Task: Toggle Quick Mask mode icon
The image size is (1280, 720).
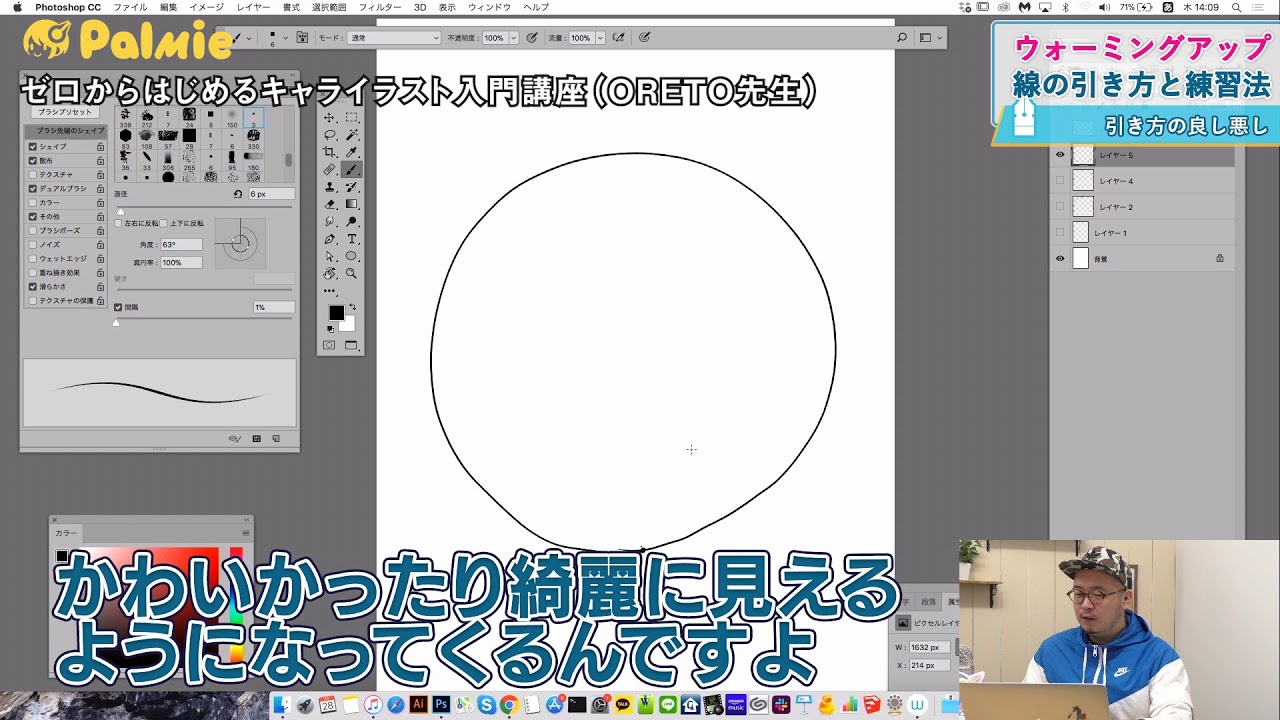Action: click(329, 346)
